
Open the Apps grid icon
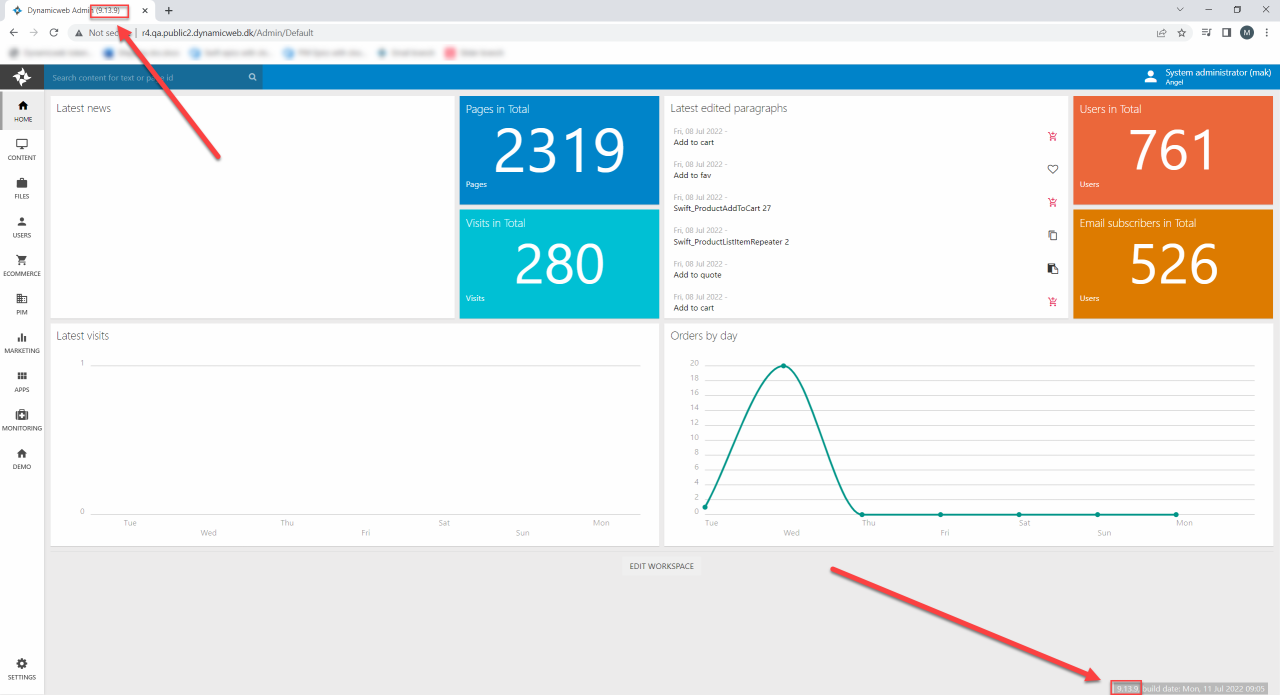(22, 381)
